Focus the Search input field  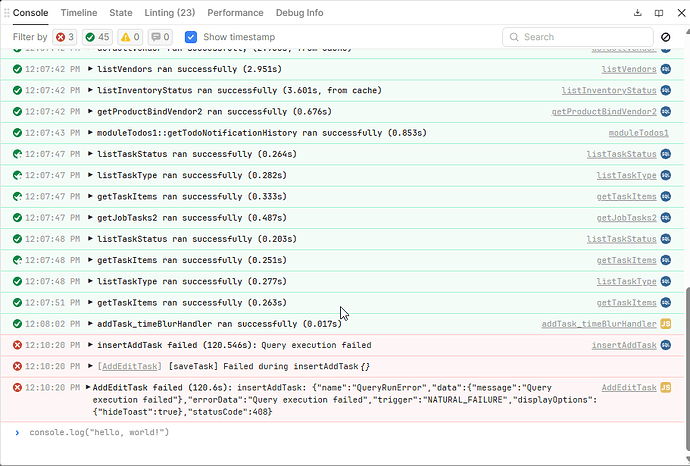pos(577,37)
